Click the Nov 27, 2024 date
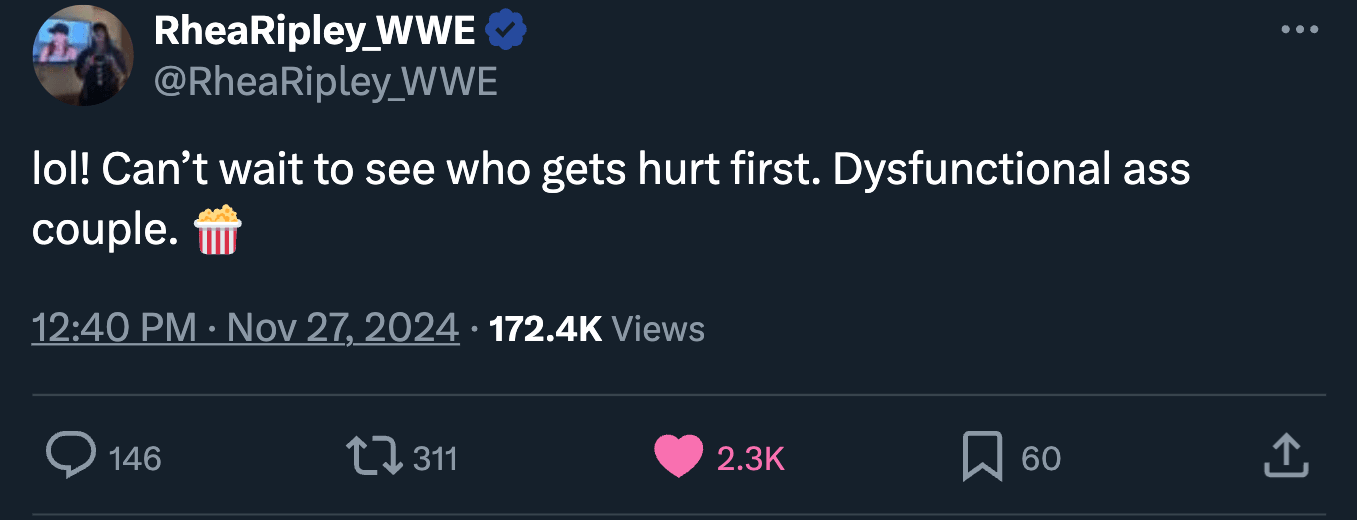 point(343,328)
